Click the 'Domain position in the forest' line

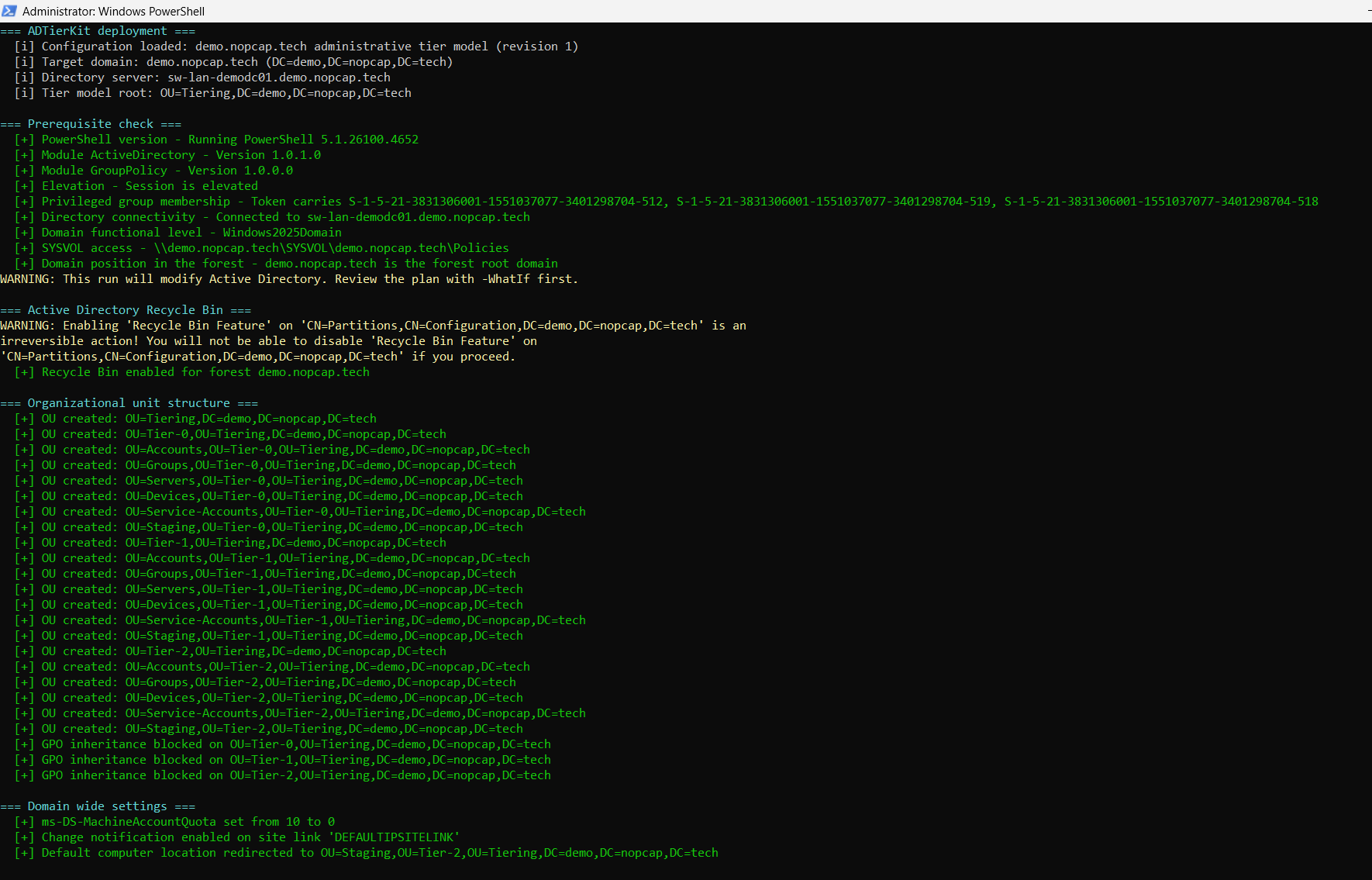[286, 264]
